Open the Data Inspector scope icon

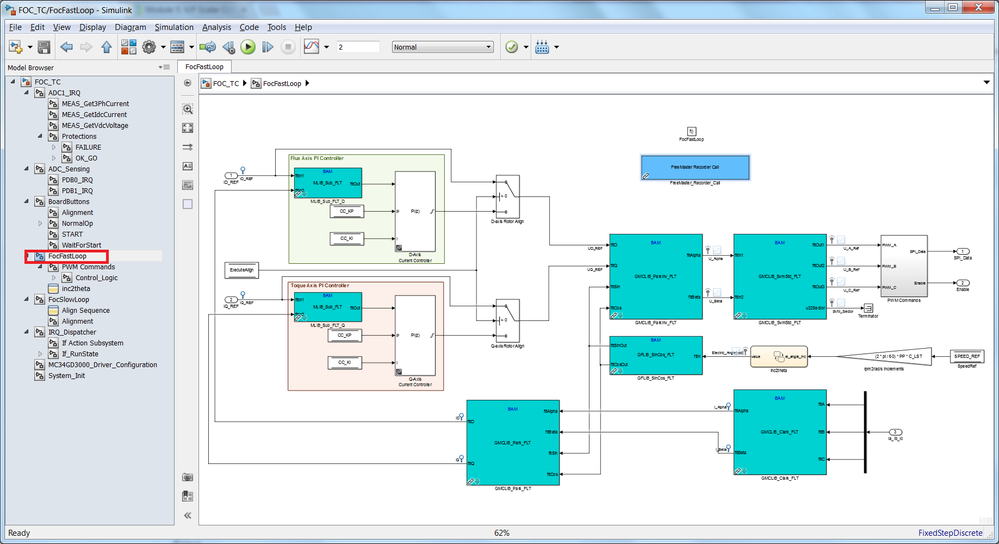[x=312, y=47]
